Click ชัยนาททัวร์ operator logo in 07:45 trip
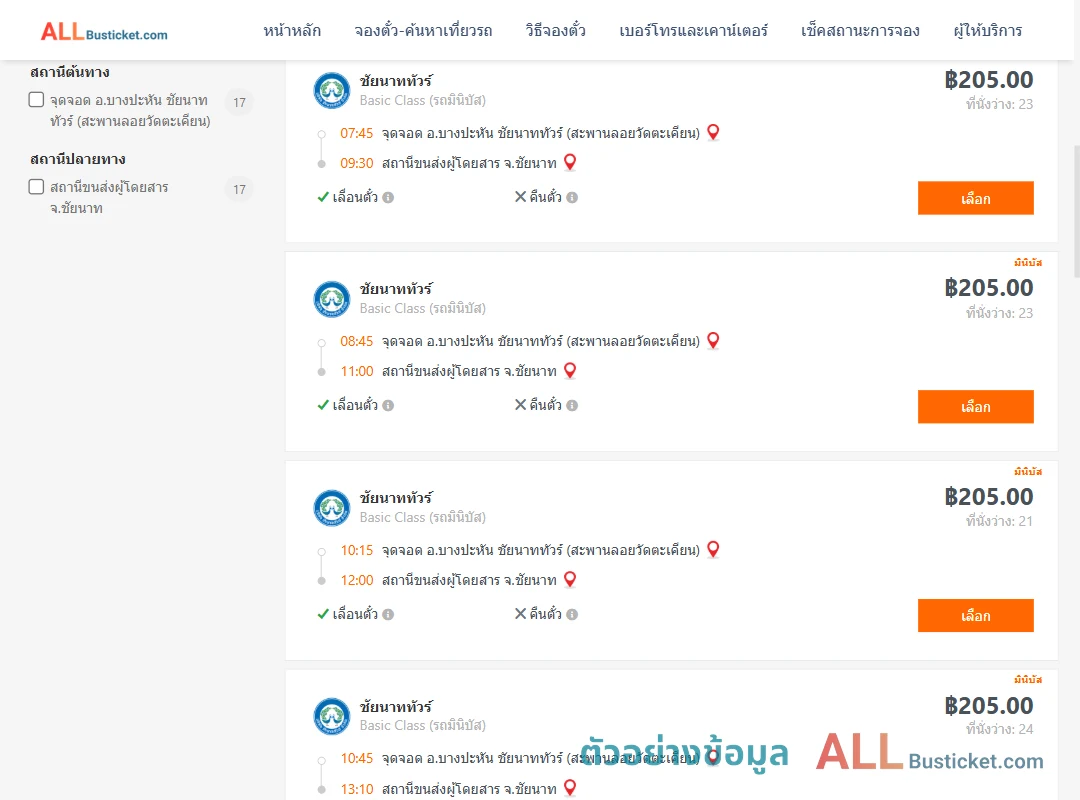The height and width of the screenshot is (800, 1080). (332, 91)
